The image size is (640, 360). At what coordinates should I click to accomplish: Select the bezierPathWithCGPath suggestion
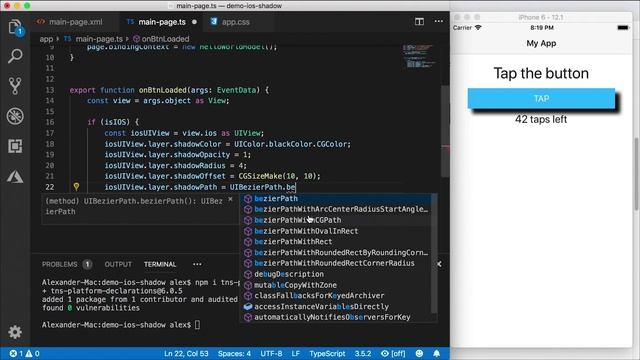point(336,220)
